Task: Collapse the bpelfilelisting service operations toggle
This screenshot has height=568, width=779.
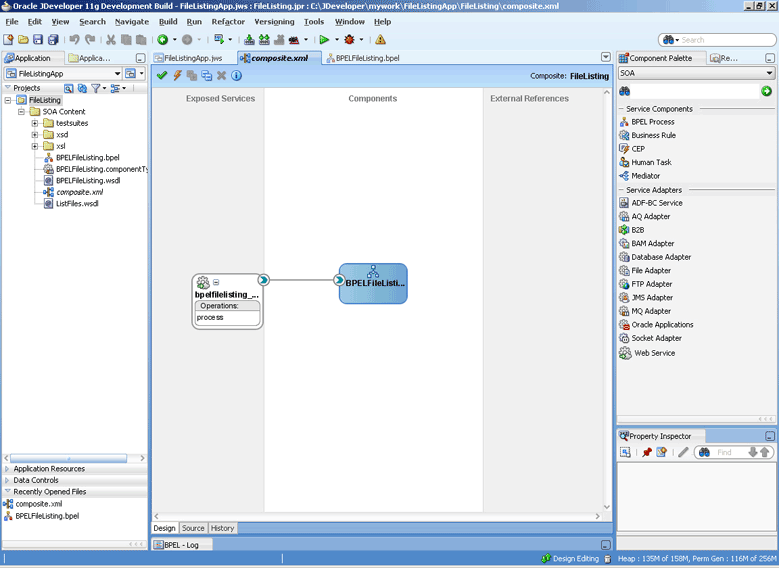Action: click(x=216, y=282)
